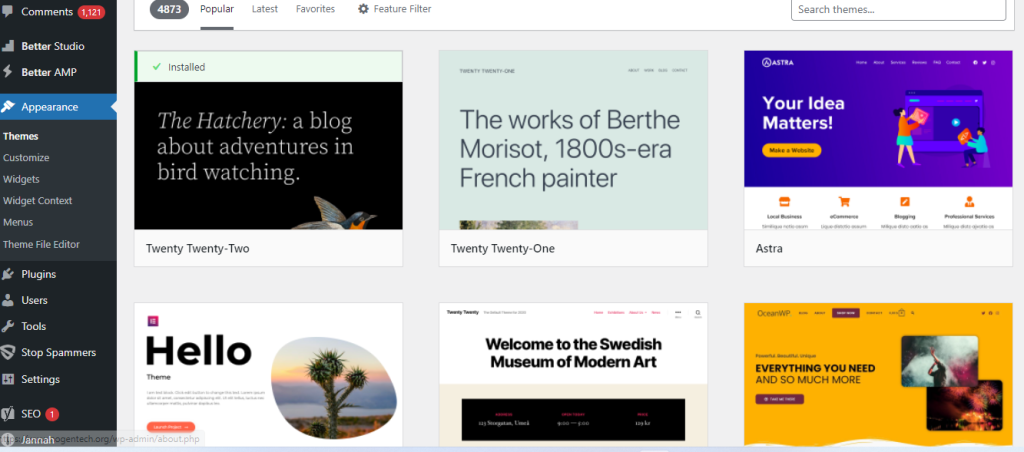This screenshot has width=1024, height=452.
Task: Select the OceanWP theme preview
Action: (878, 374)
